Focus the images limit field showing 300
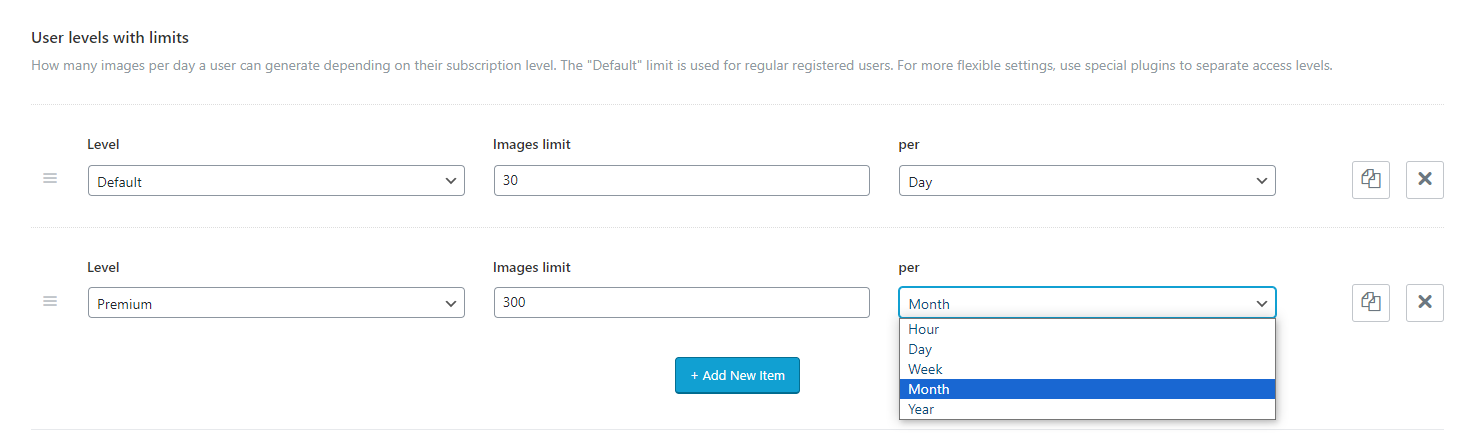The image size is (1475, 447). tap(681, 304)
